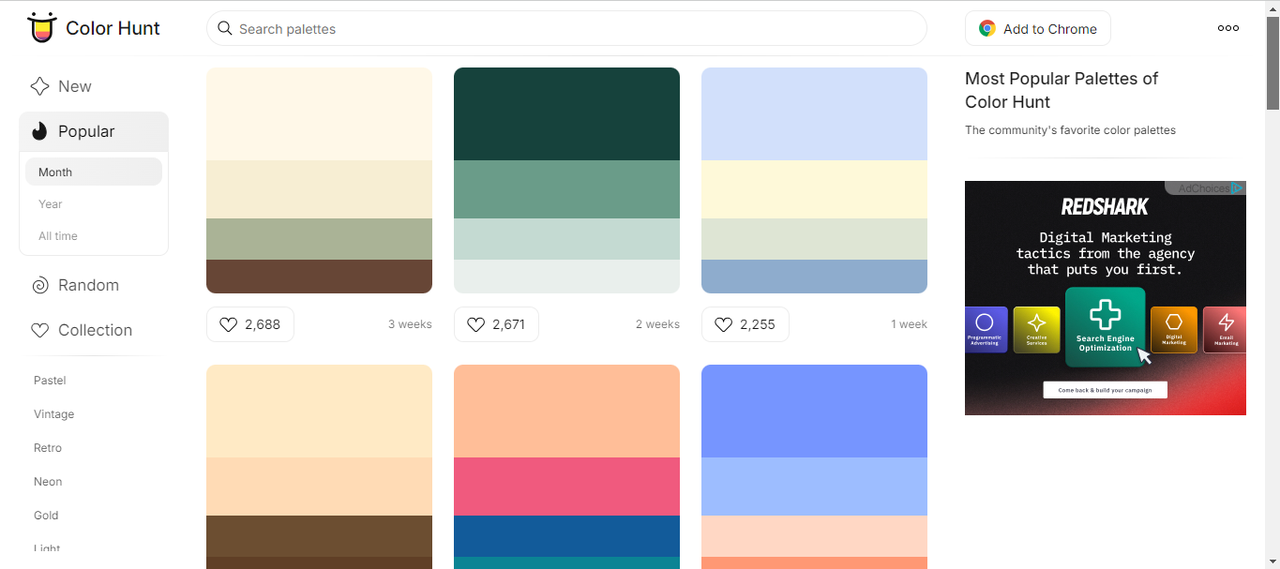Open the Collection section
1280x569 pixels.
(x=94, y=330)
